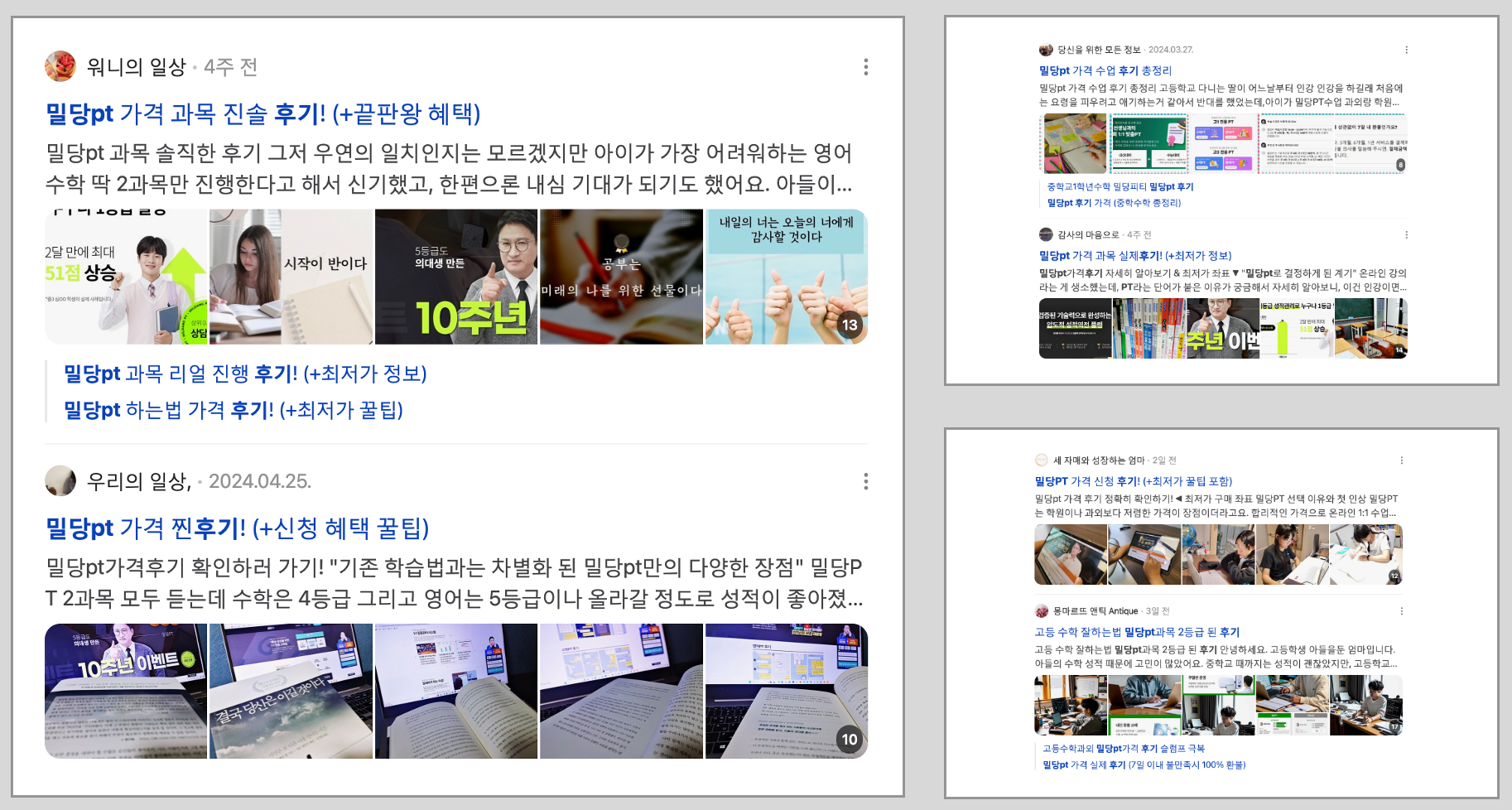Open 밀당pt 가격 과목 실제후기 link
This screenshot has height=810, width=1512.
pos(1135,255)
